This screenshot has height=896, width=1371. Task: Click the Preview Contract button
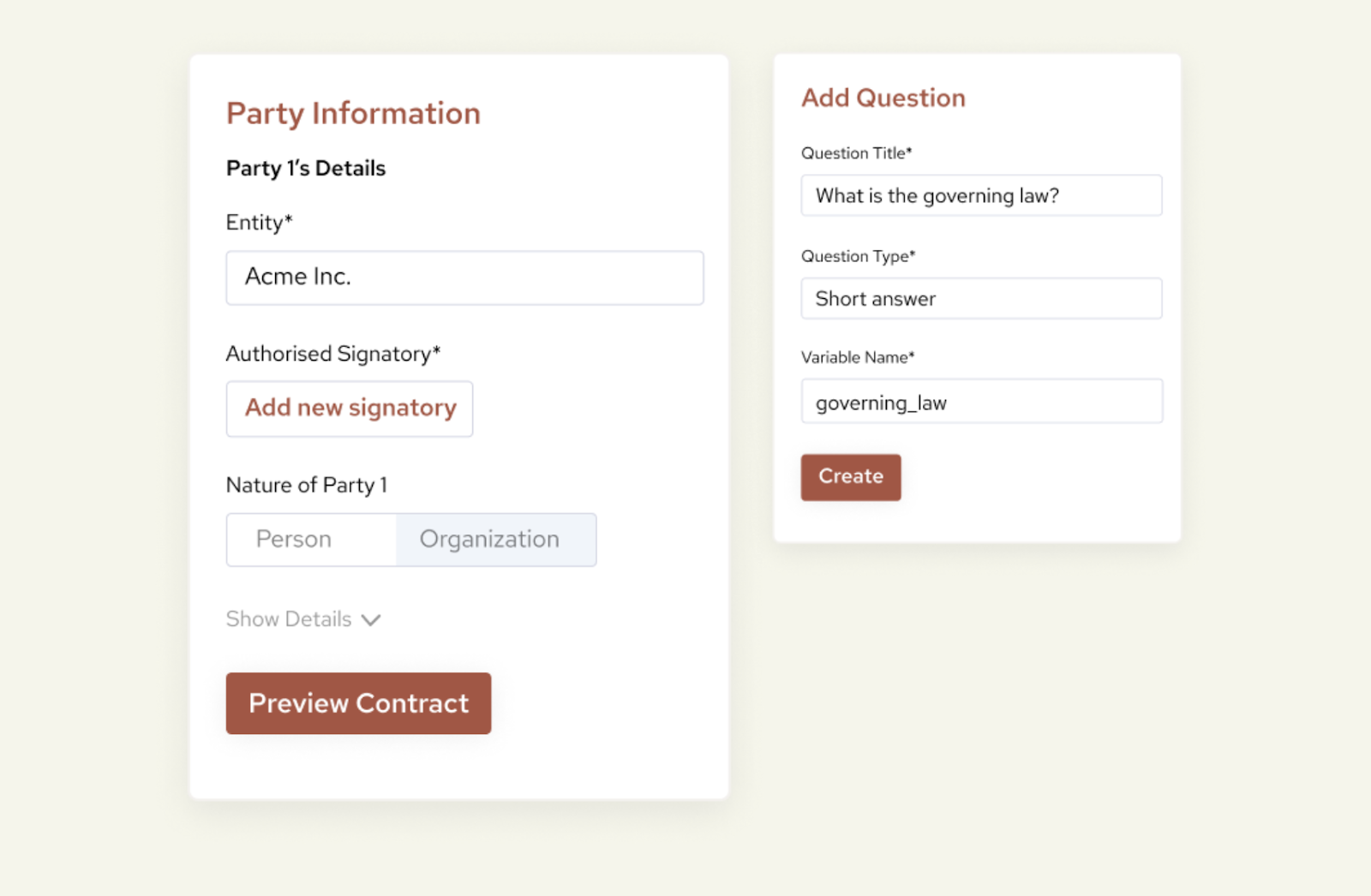358,703
